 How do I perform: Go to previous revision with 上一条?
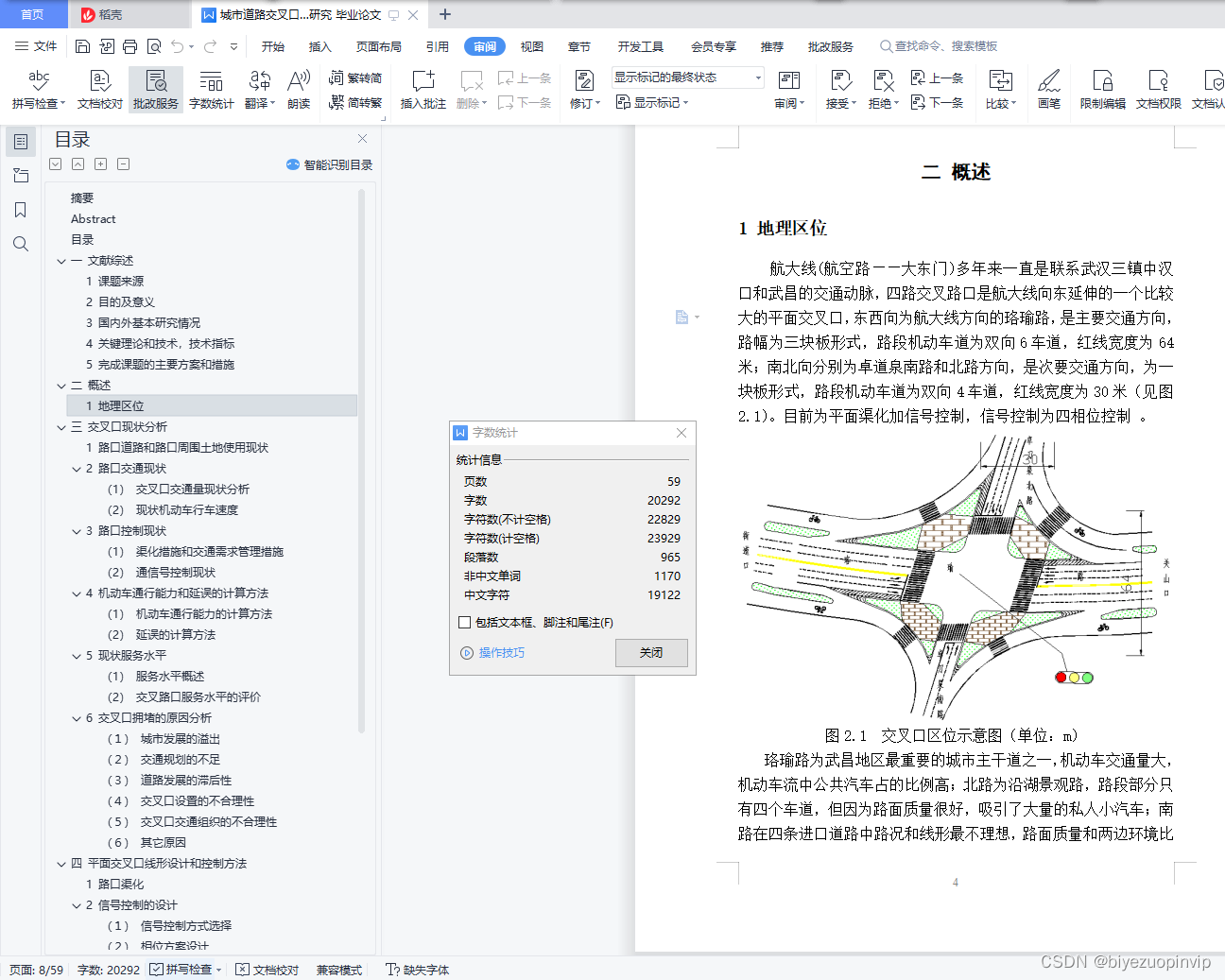coord(938,78)
